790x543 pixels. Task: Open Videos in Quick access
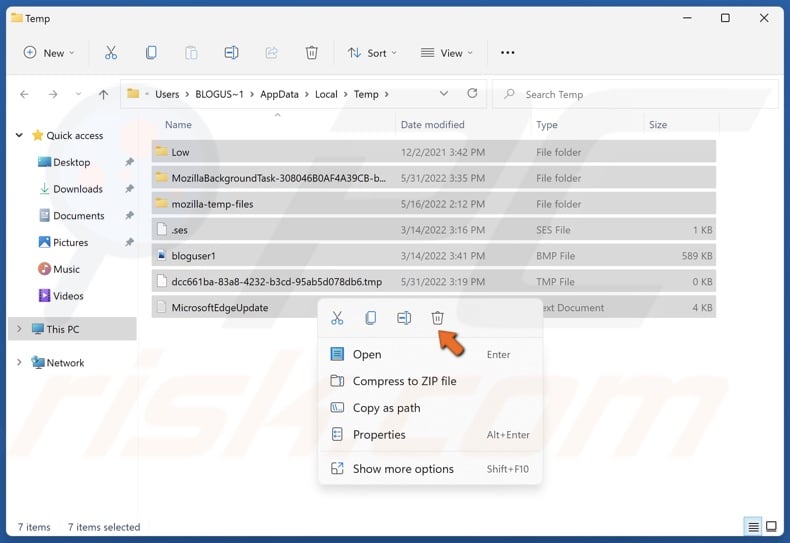pos(68,296)
